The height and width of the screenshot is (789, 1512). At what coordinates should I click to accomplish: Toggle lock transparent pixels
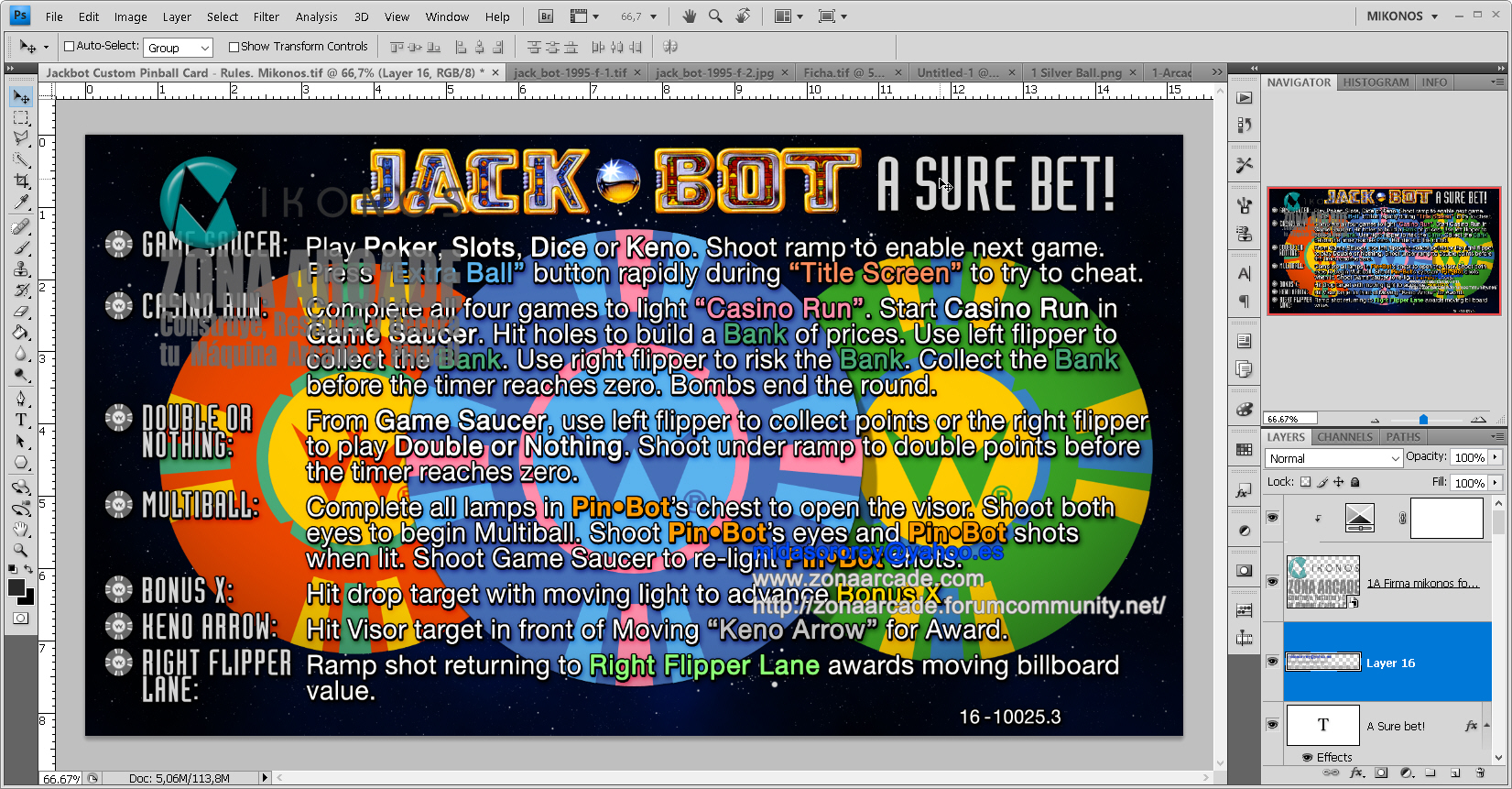click(1306, 482)
